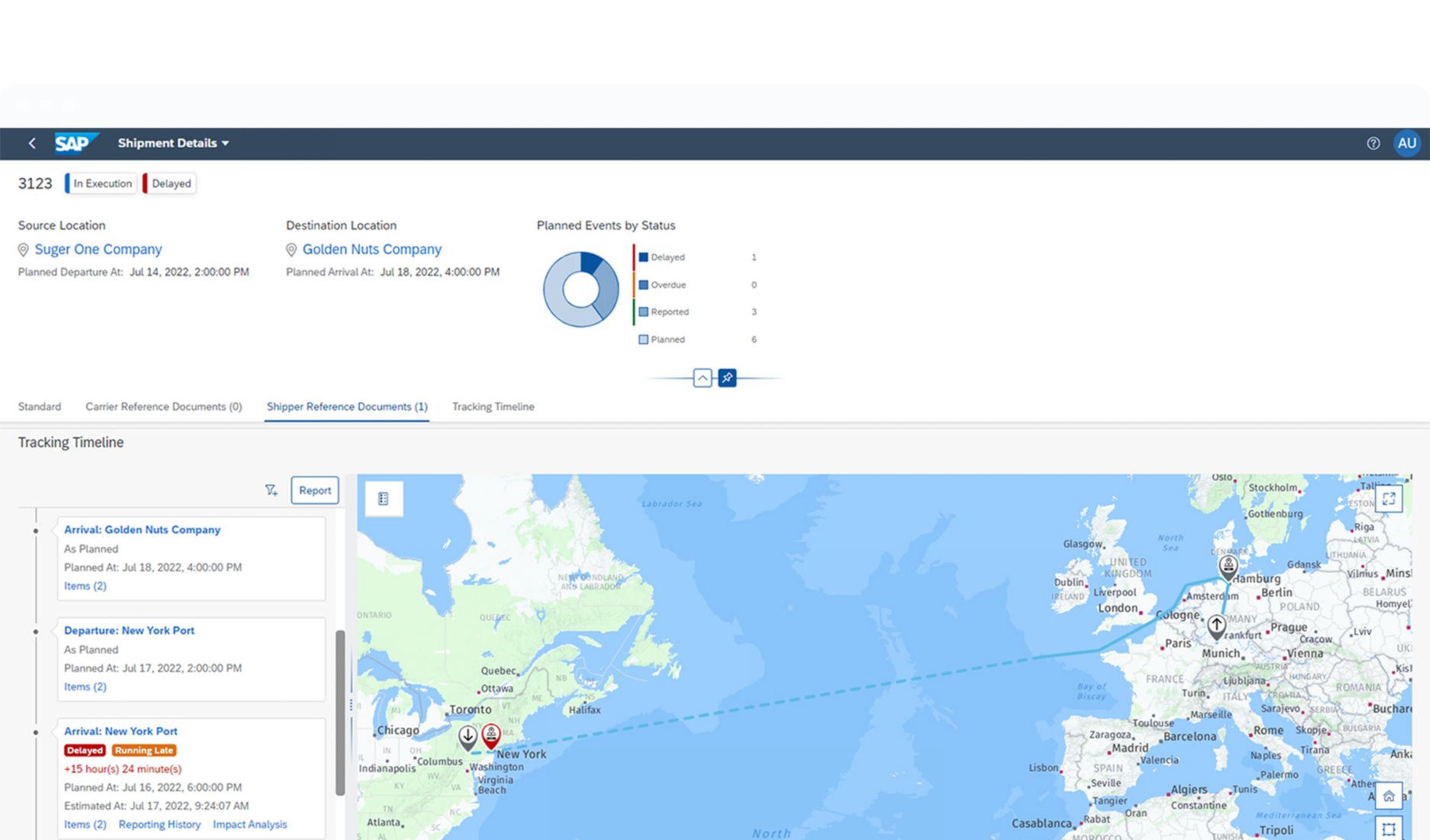The height and width of the screenshot is (840, 1430).
Task: Click the home icon on the map
Action: (x=1389, y=796)
